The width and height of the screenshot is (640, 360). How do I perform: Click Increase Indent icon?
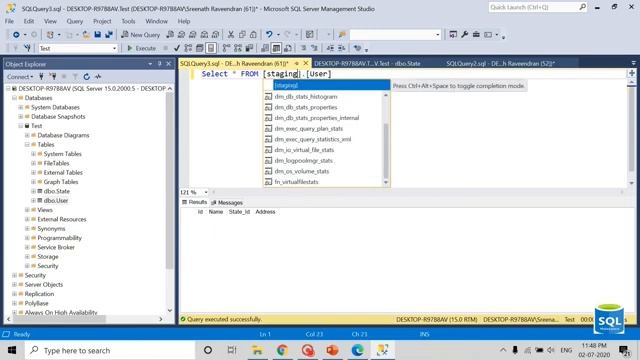coord(341,48)
